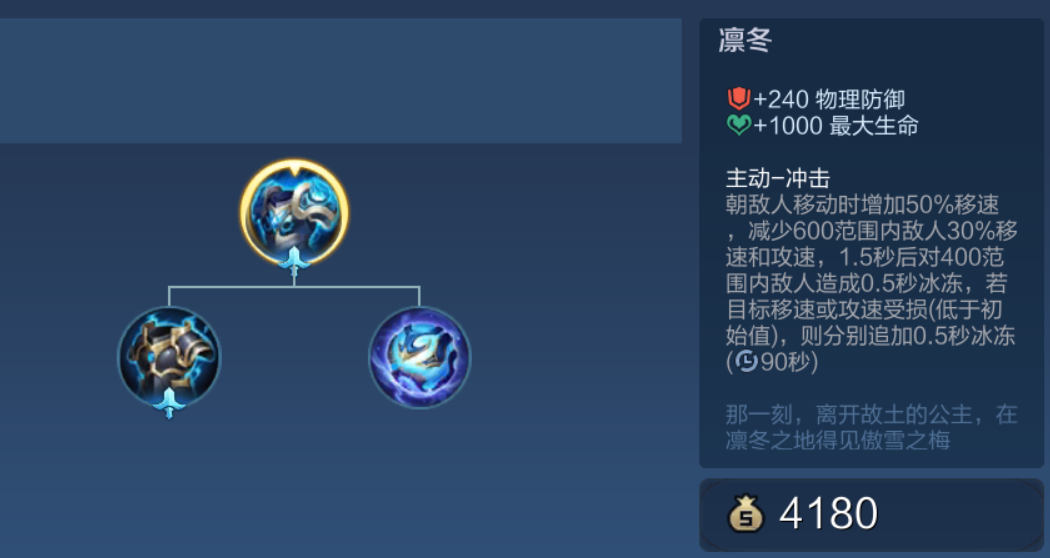Click the 主动-冲击 active skill heading
The height and width of the screenshot is (558, 1050).
pos(777,178)
